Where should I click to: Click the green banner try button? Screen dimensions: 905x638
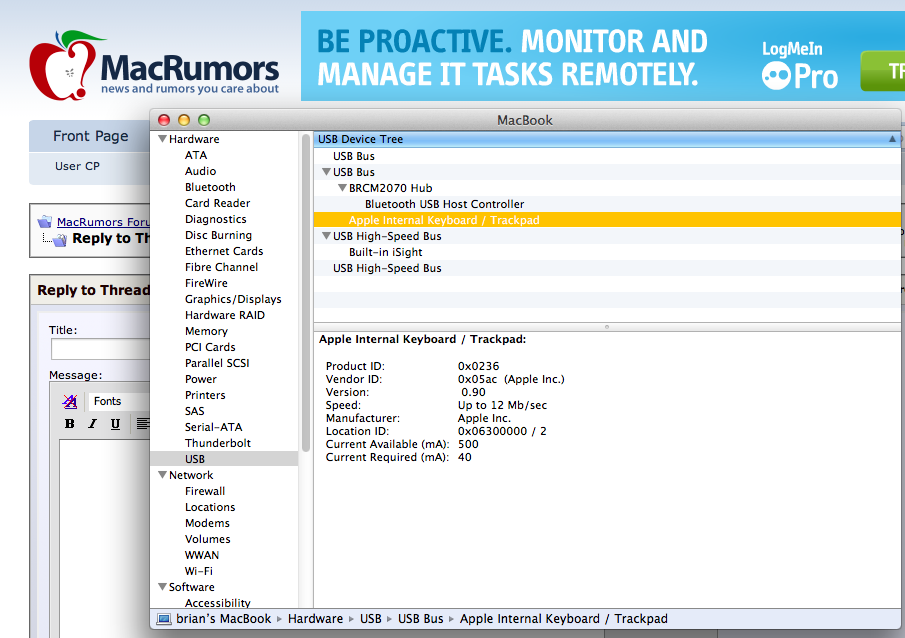coord(883,71)
